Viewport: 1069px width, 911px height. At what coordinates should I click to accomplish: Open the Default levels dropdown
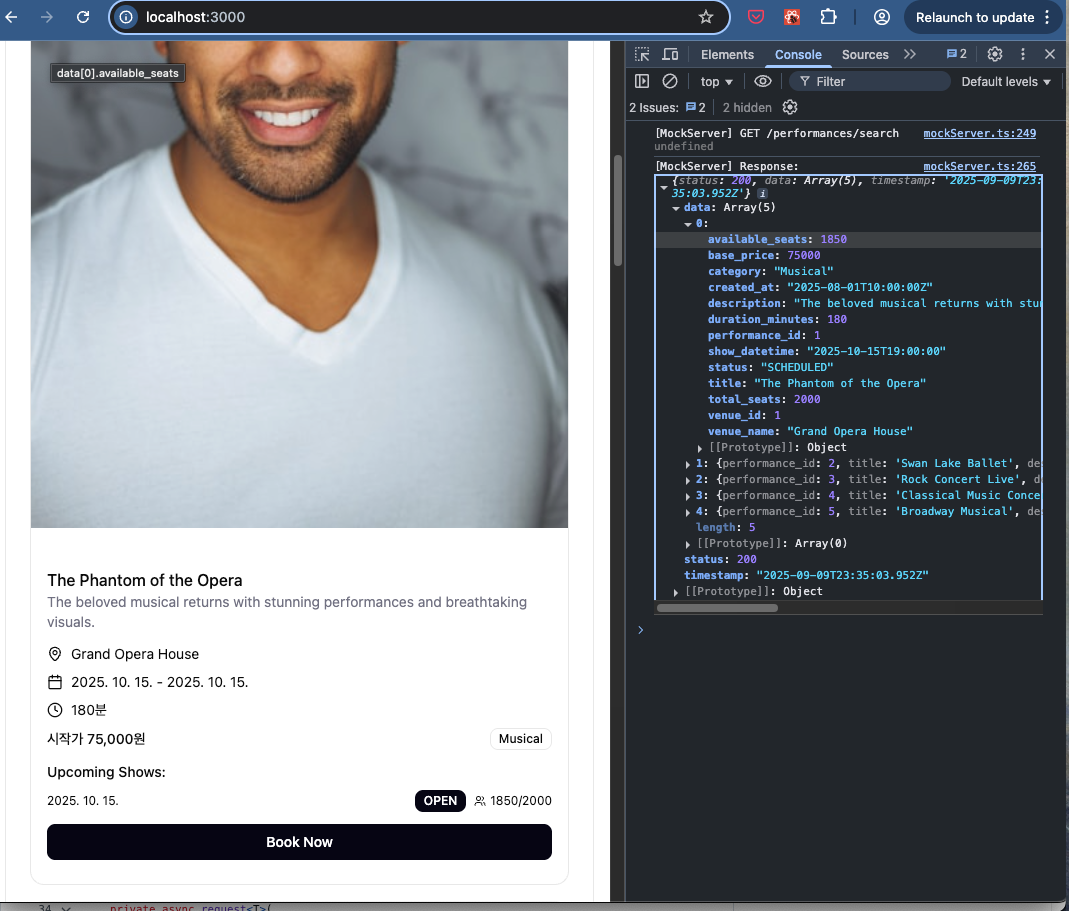[x=1006, y=82]
